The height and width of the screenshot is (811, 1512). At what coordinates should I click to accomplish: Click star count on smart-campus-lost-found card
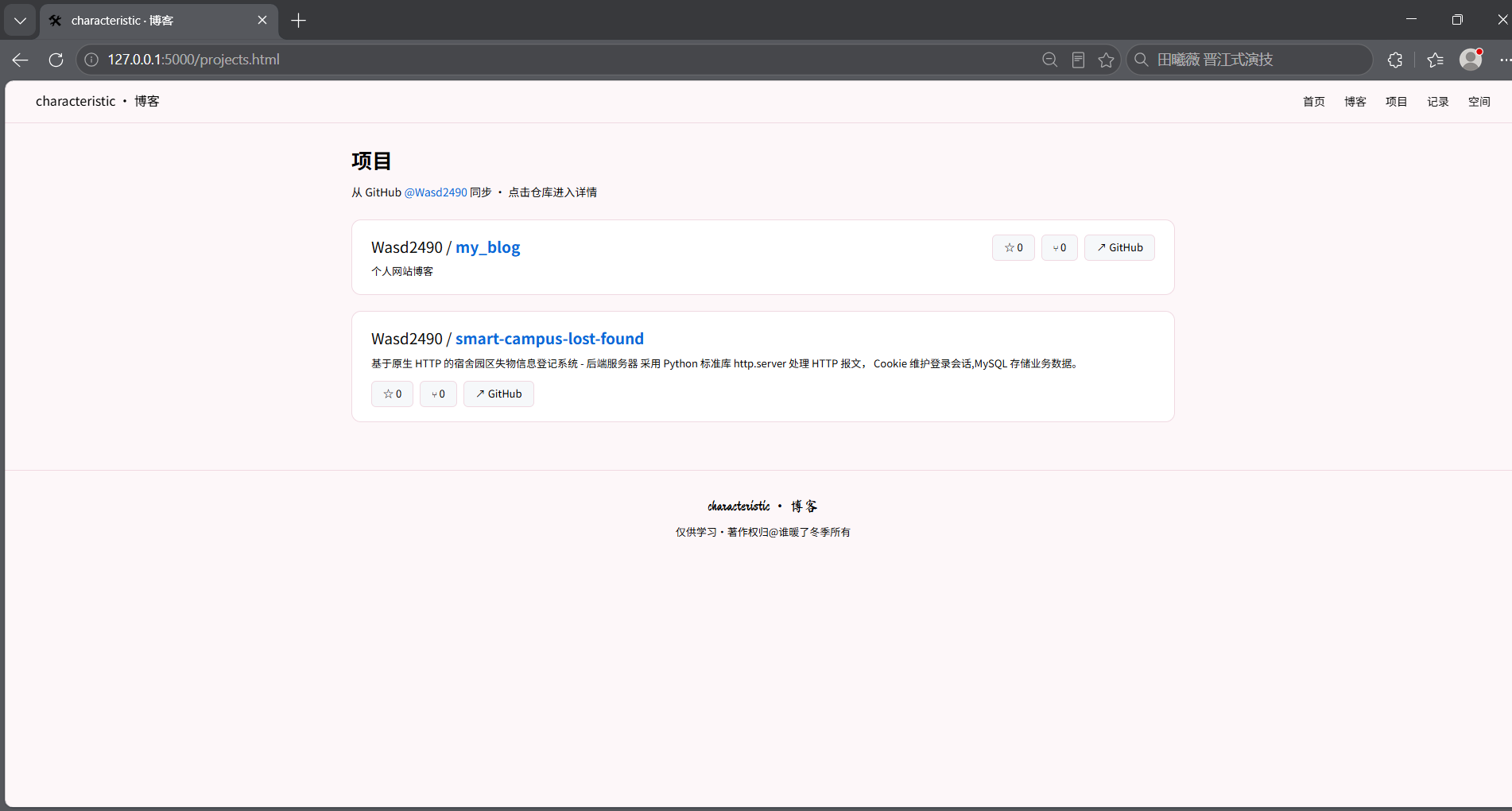392,394
